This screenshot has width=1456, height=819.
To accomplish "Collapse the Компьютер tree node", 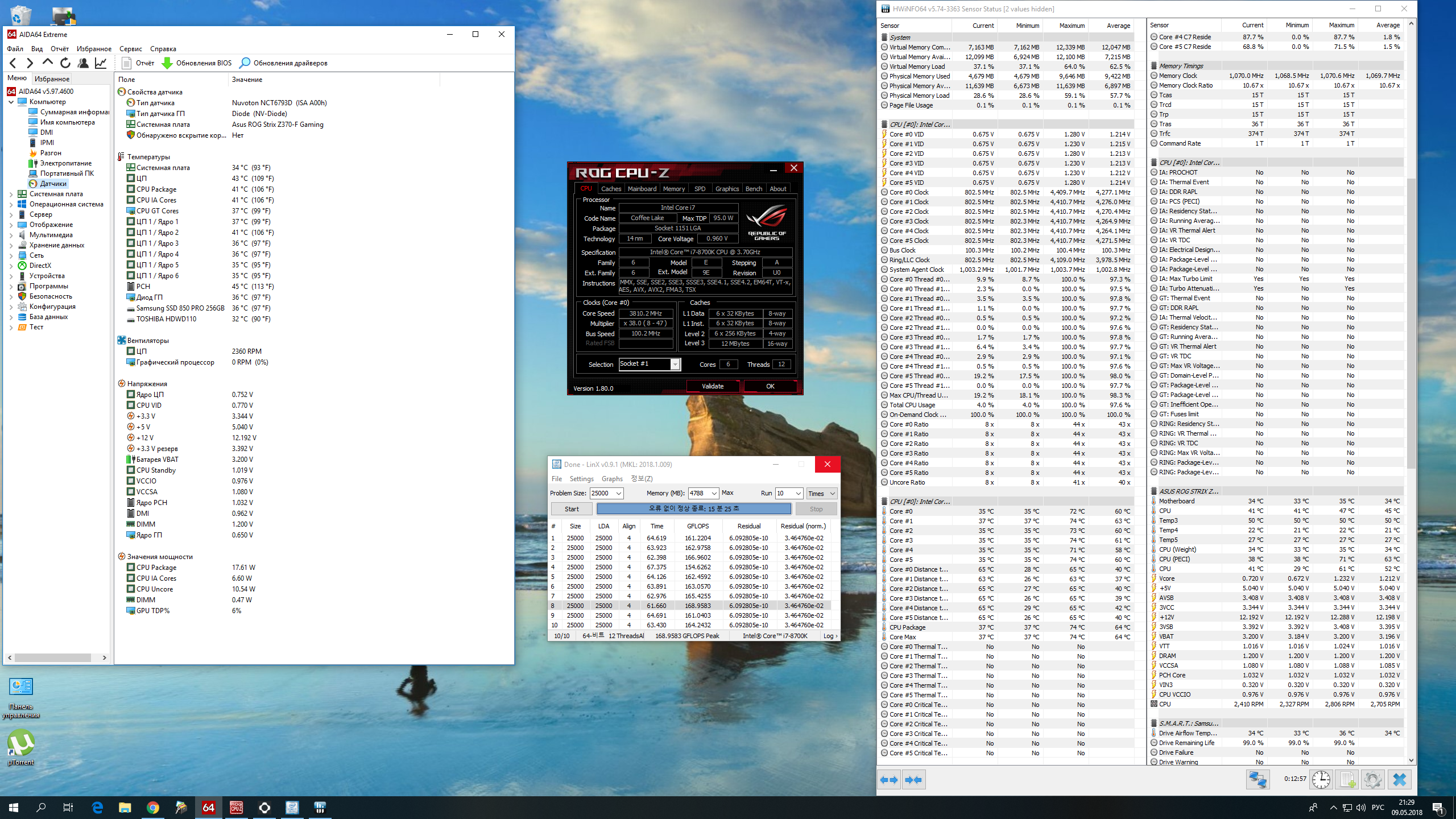I will (x=11, y=102).
